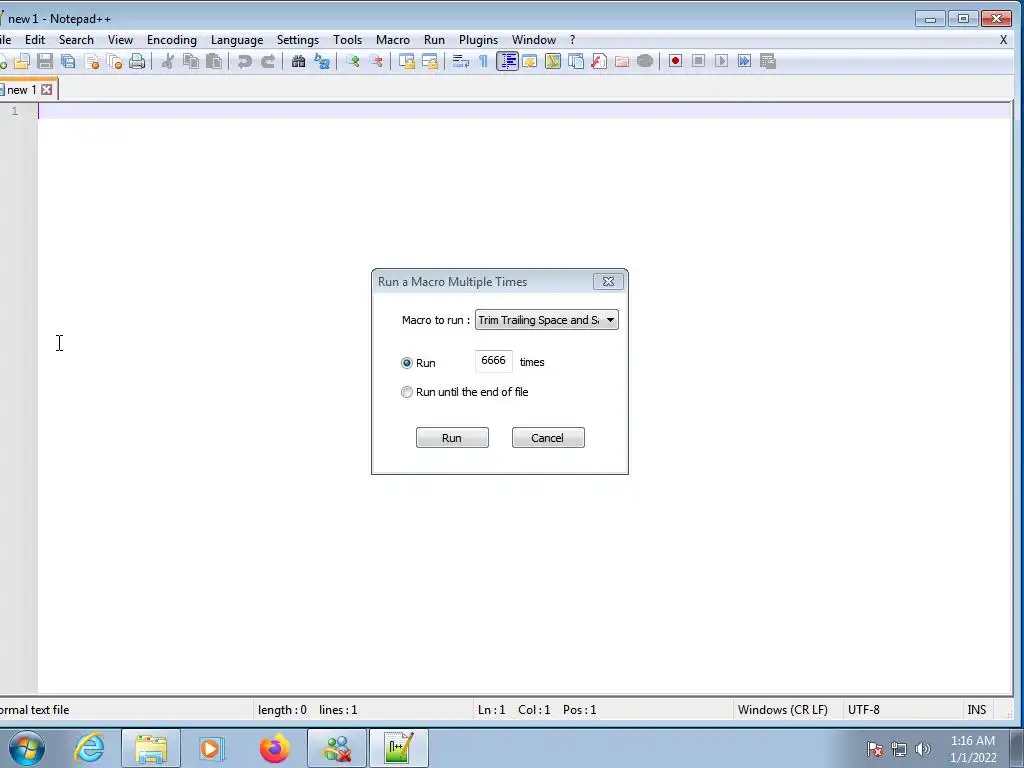Viewport: 1024px width, 768px height.
Task: Click the Print toolbar icon
Action: coord(137,61)
